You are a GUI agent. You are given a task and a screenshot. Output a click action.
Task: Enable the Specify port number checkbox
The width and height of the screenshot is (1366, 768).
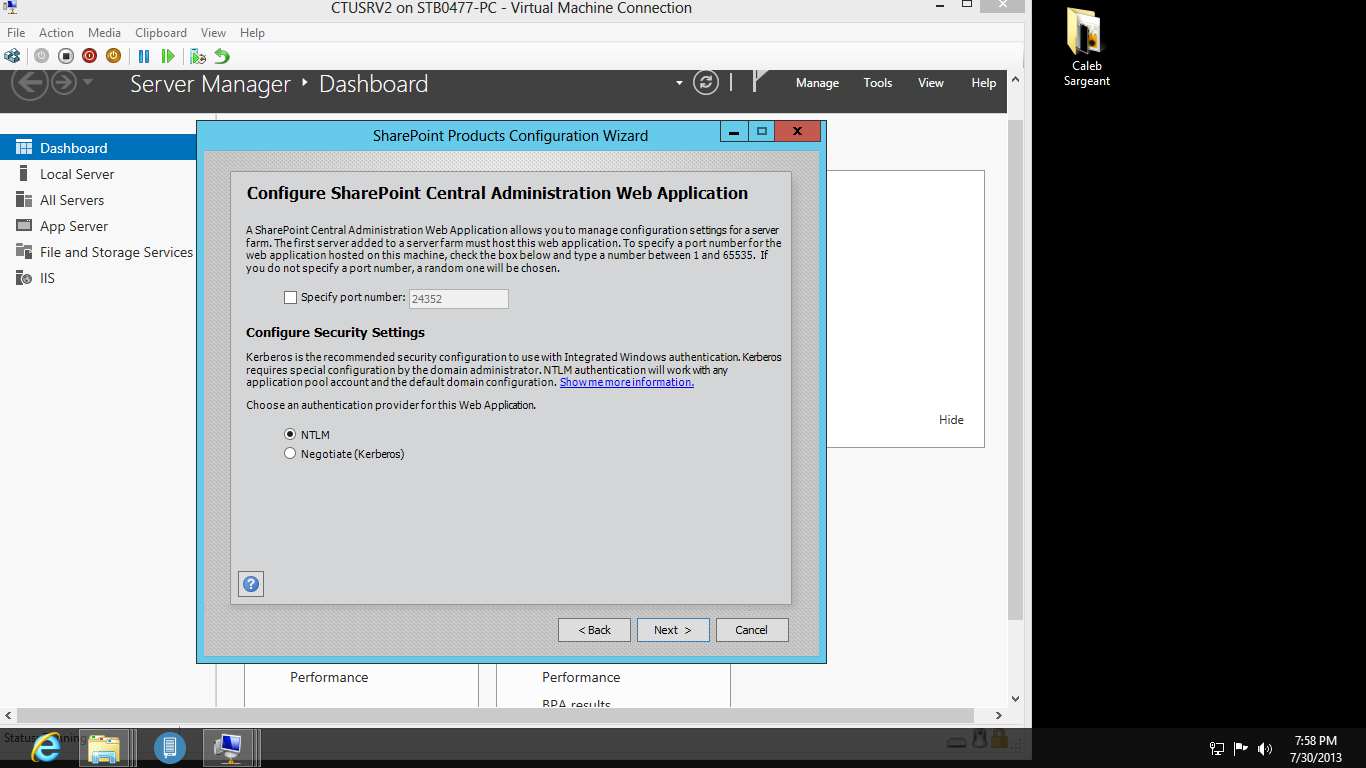pos(291,298)
